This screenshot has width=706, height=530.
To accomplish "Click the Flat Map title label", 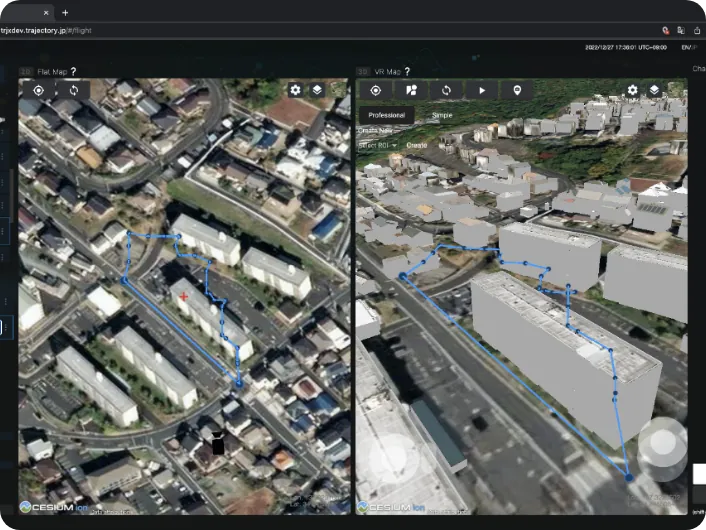I will coord(52,72).
